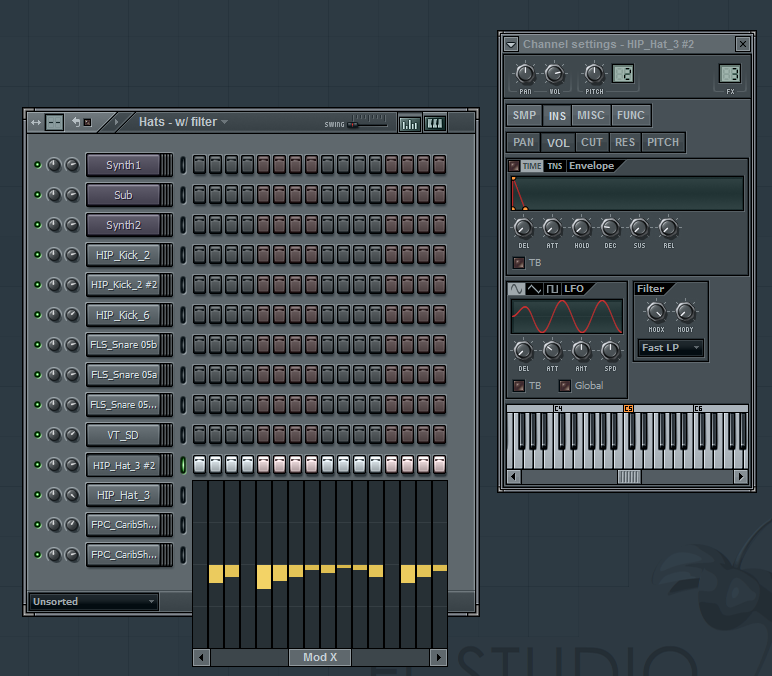Click the HIP_Hat_3 channel button
This screenshot has height=676, width=772.
click(123, 495)
